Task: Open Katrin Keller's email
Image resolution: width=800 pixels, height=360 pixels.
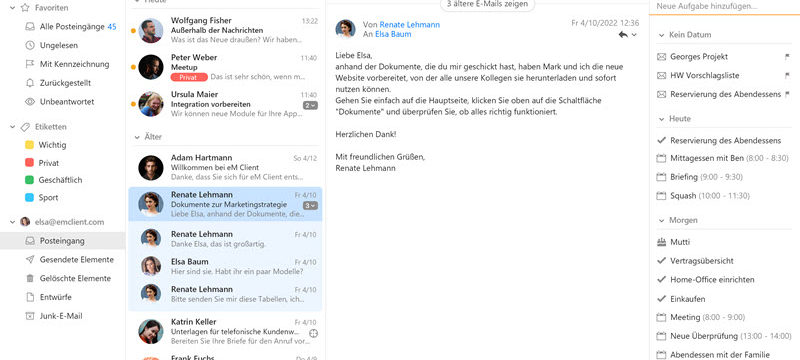Action: (x=226, y=330)
